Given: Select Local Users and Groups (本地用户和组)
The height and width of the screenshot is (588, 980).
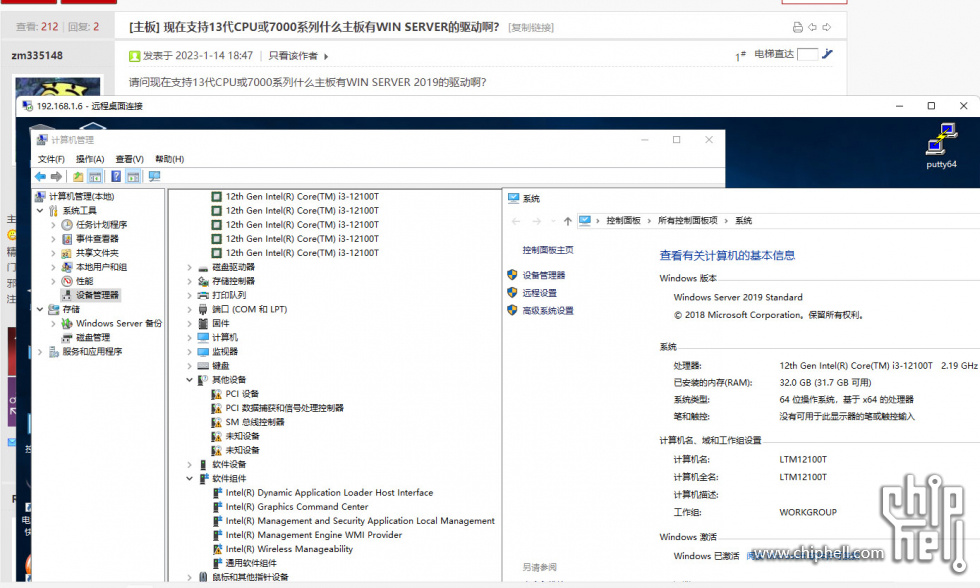Looking at the screenshot, I should coord(101,267).
